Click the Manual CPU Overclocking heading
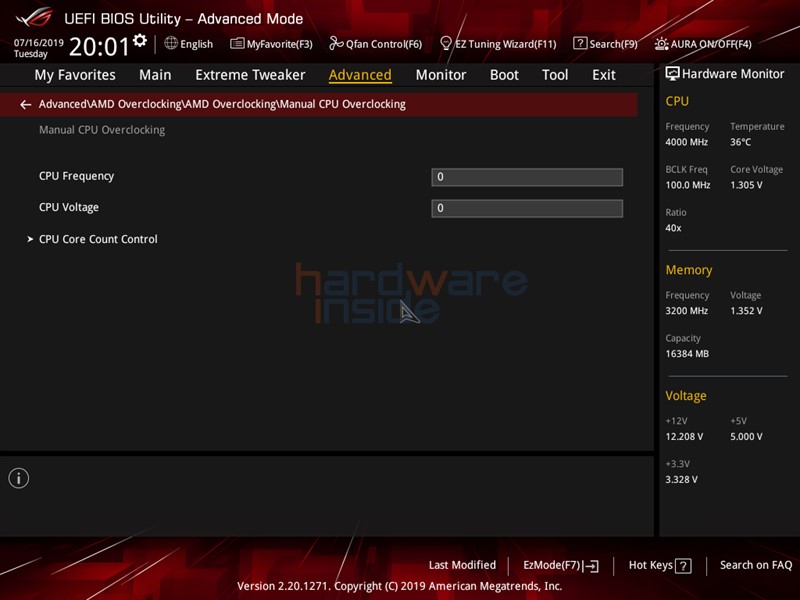 coord(102,130)
